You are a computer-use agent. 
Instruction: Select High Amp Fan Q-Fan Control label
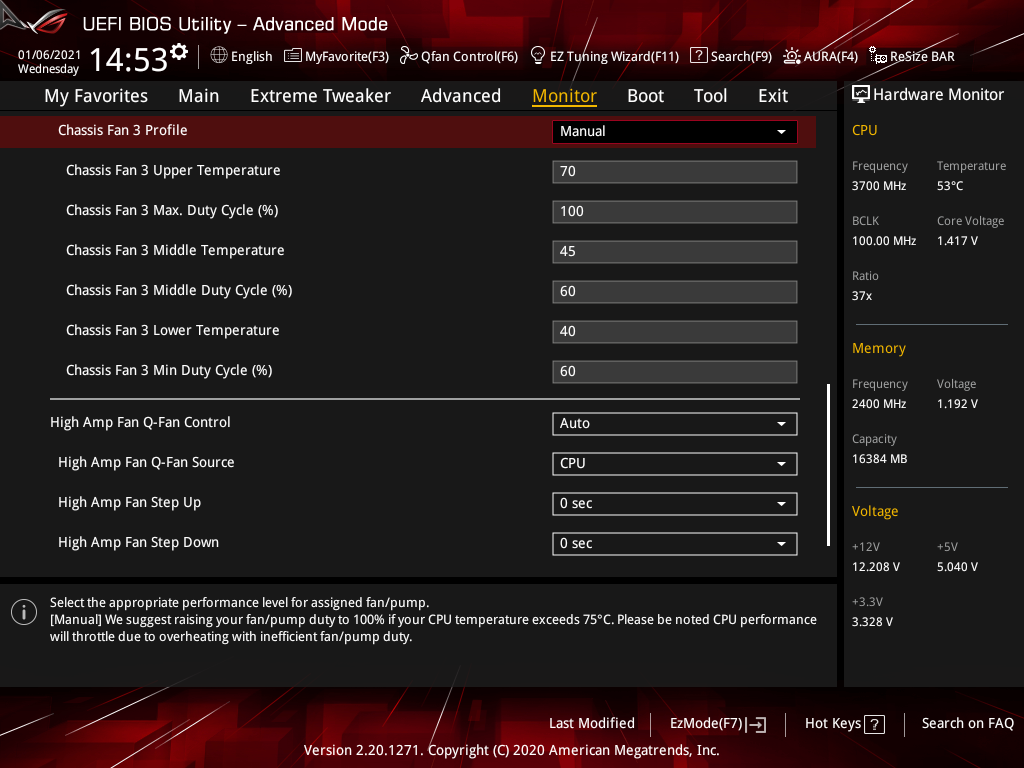click(140, 422)
